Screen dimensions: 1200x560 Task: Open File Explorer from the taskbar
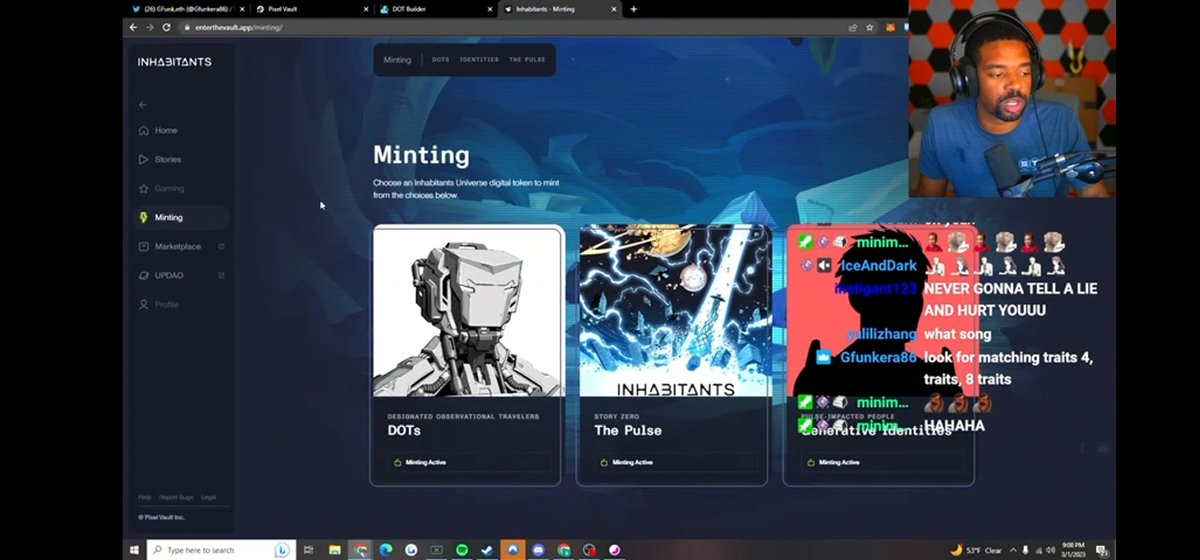coord(335,550)
